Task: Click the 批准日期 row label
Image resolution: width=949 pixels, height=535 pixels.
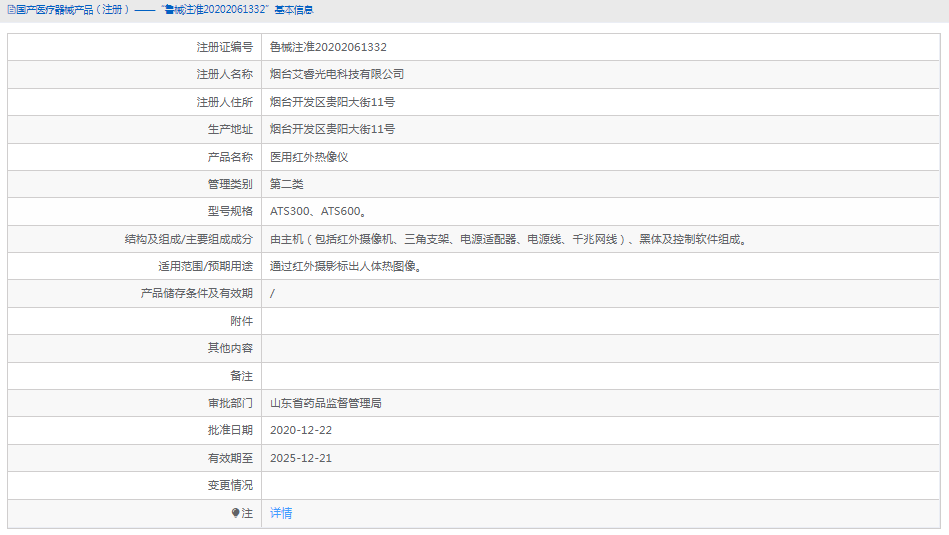Action: [x=230, y=431]
